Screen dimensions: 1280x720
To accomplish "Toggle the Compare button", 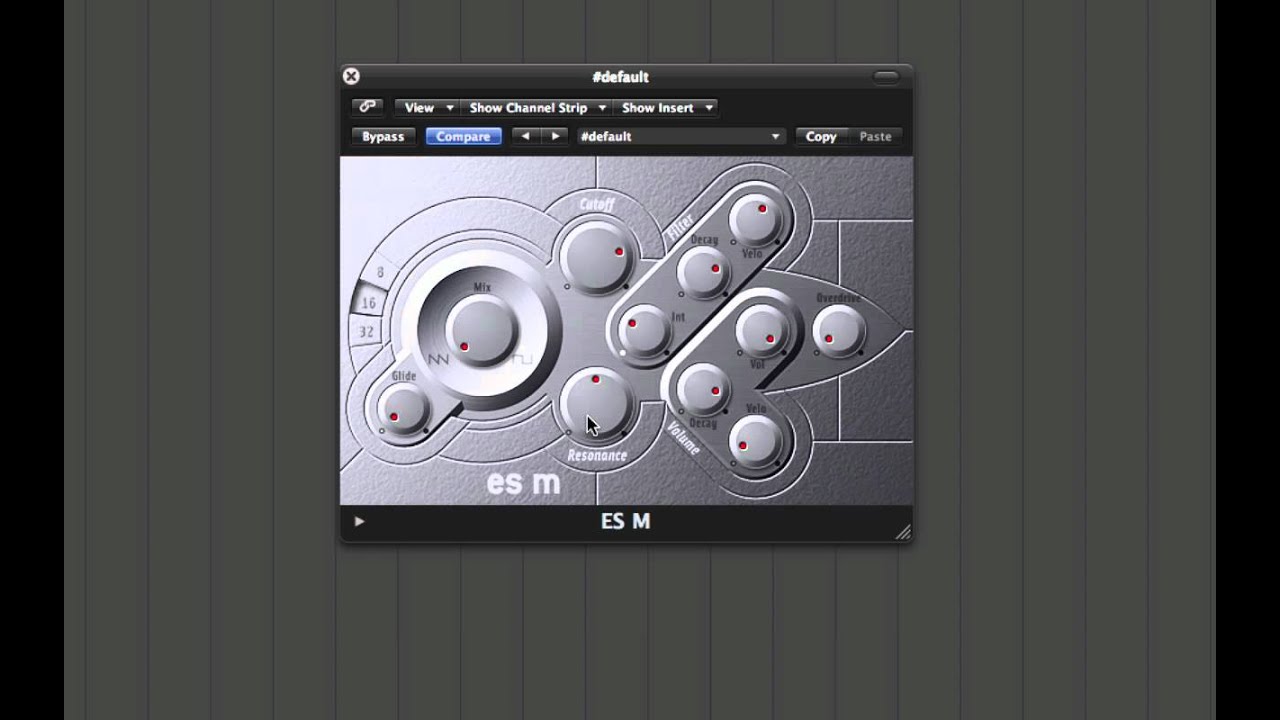I will [463, 136].
